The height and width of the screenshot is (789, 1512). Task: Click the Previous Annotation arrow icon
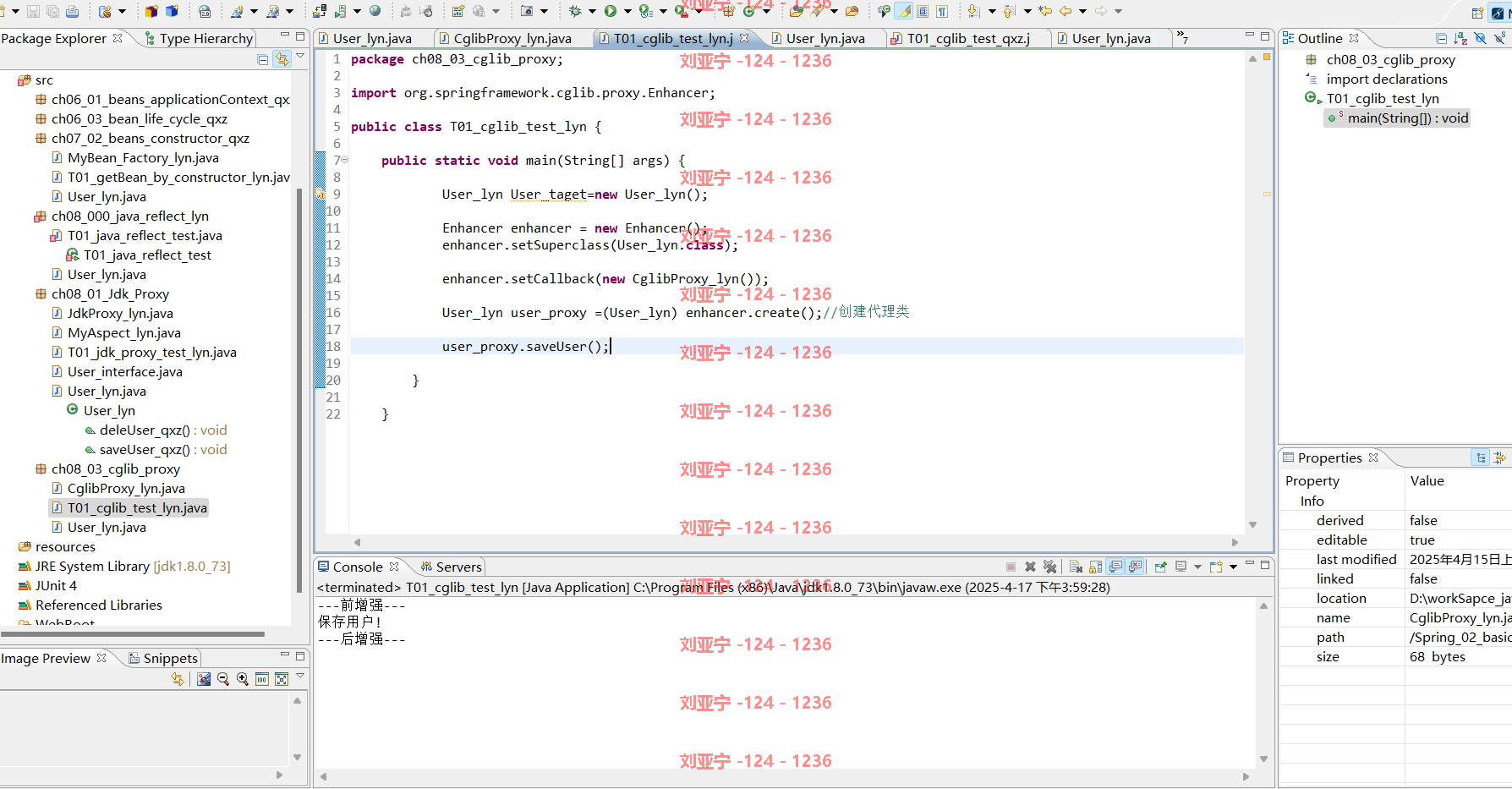click(1009, 11)
